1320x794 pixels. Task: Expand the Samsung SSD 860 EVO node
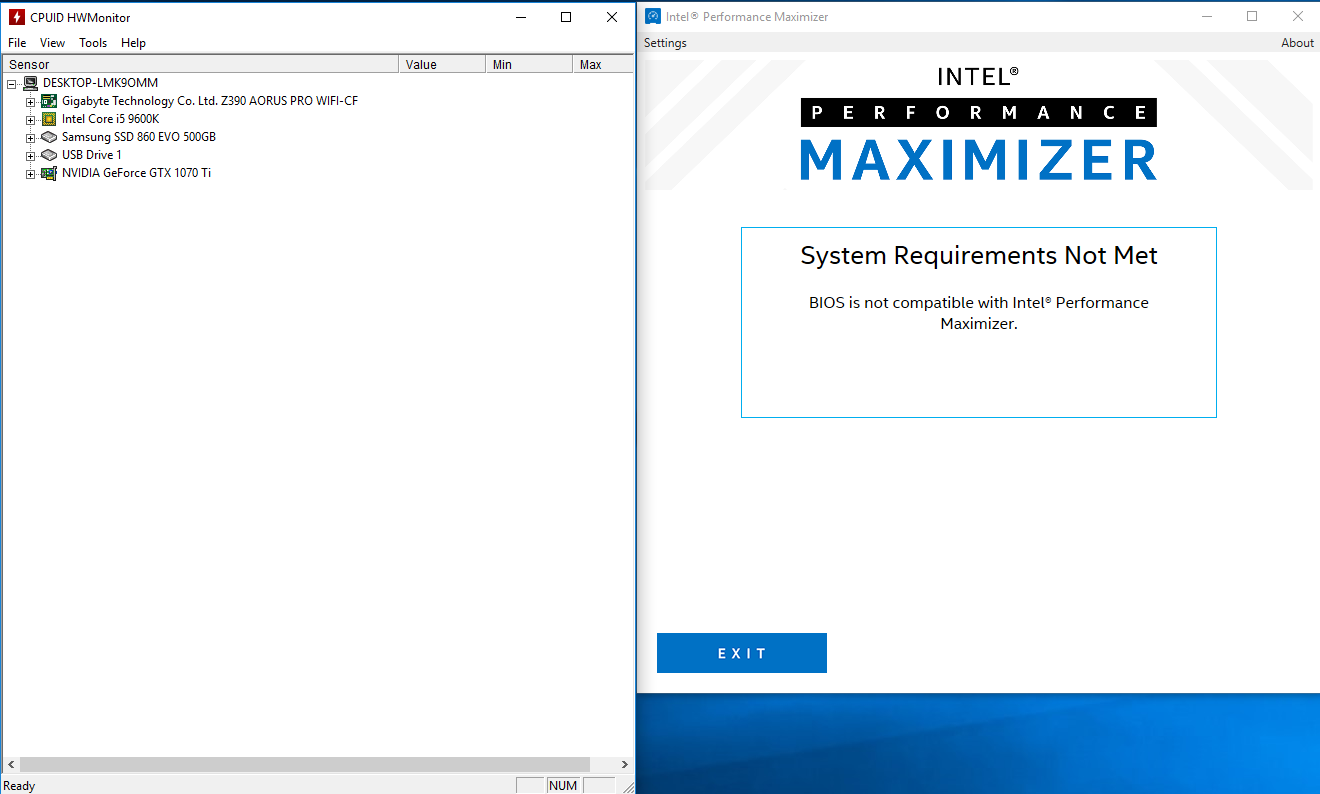[x=30, y=136]
